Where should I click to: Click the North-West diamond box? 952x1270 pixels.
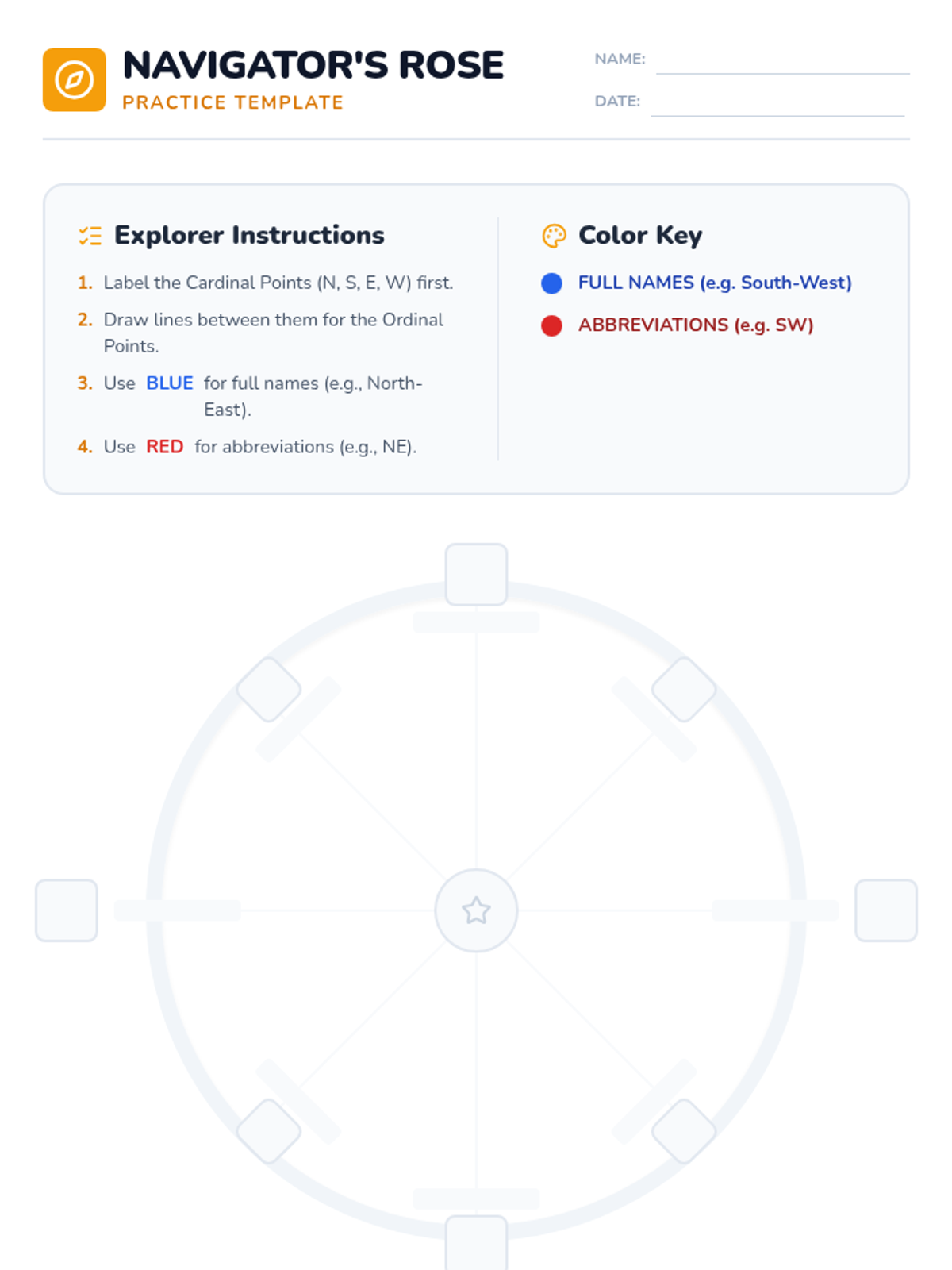click(x=269, y=689)
